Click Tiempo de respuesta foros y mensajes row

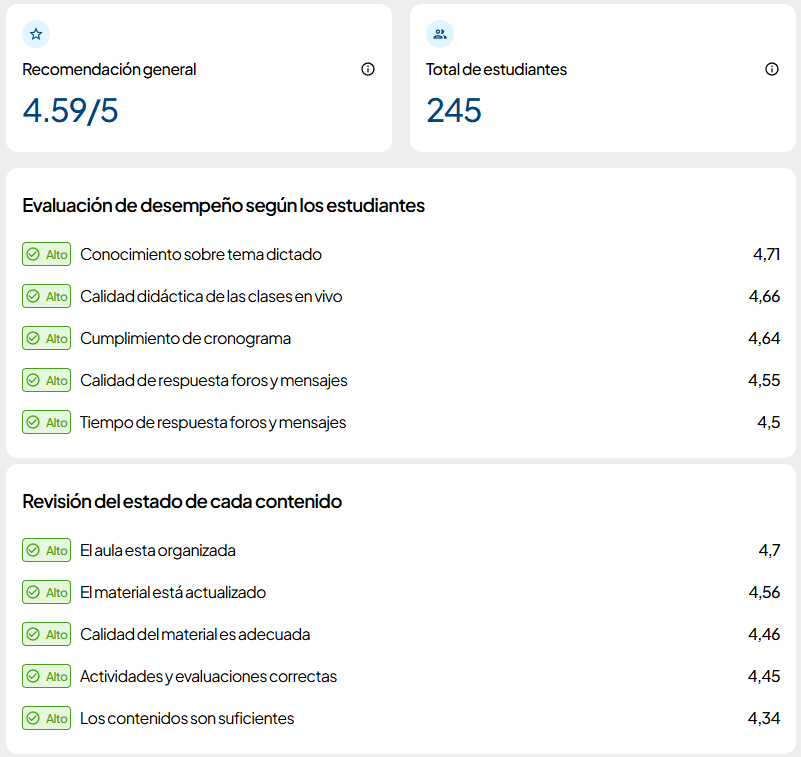tap(401, 422)
